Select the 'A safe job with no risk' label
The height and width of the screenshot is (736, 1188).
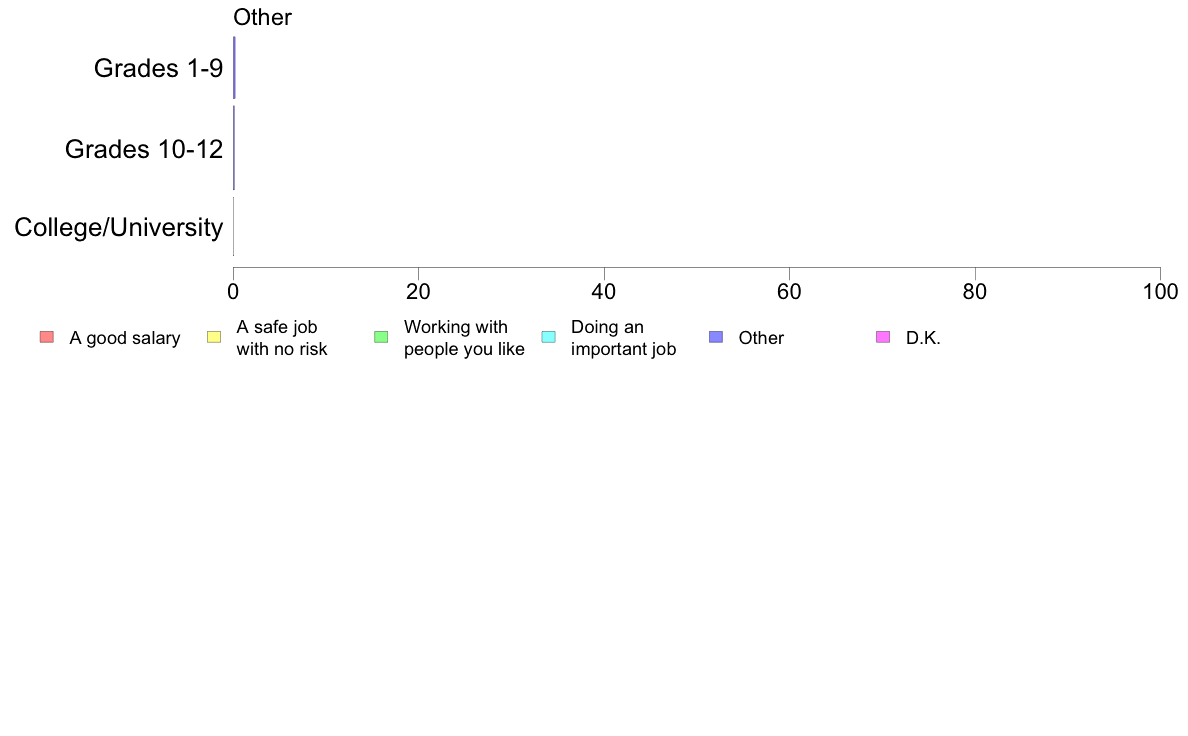[x=282, y=338]
